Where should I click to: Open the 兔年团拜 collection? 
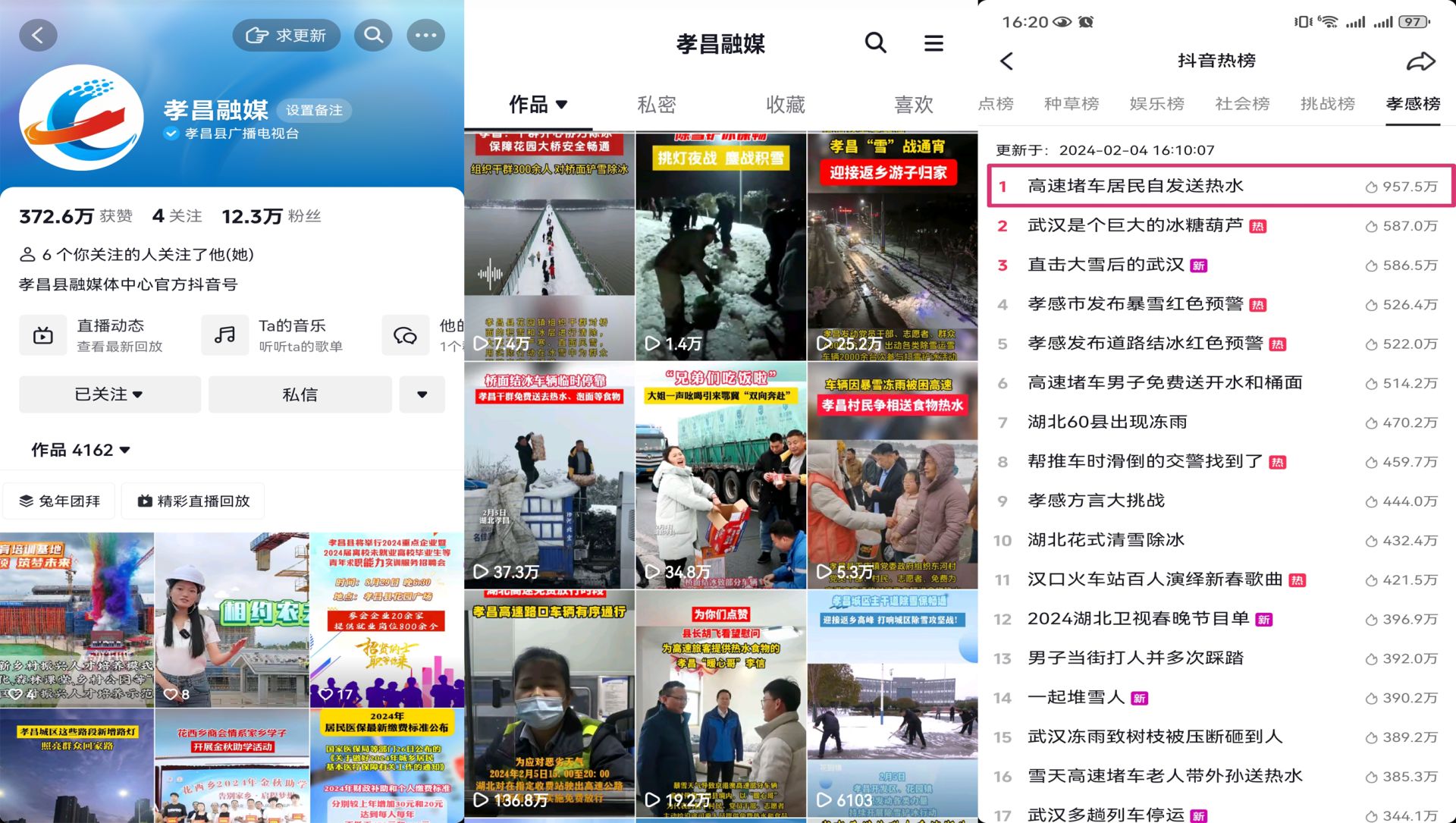59,501
